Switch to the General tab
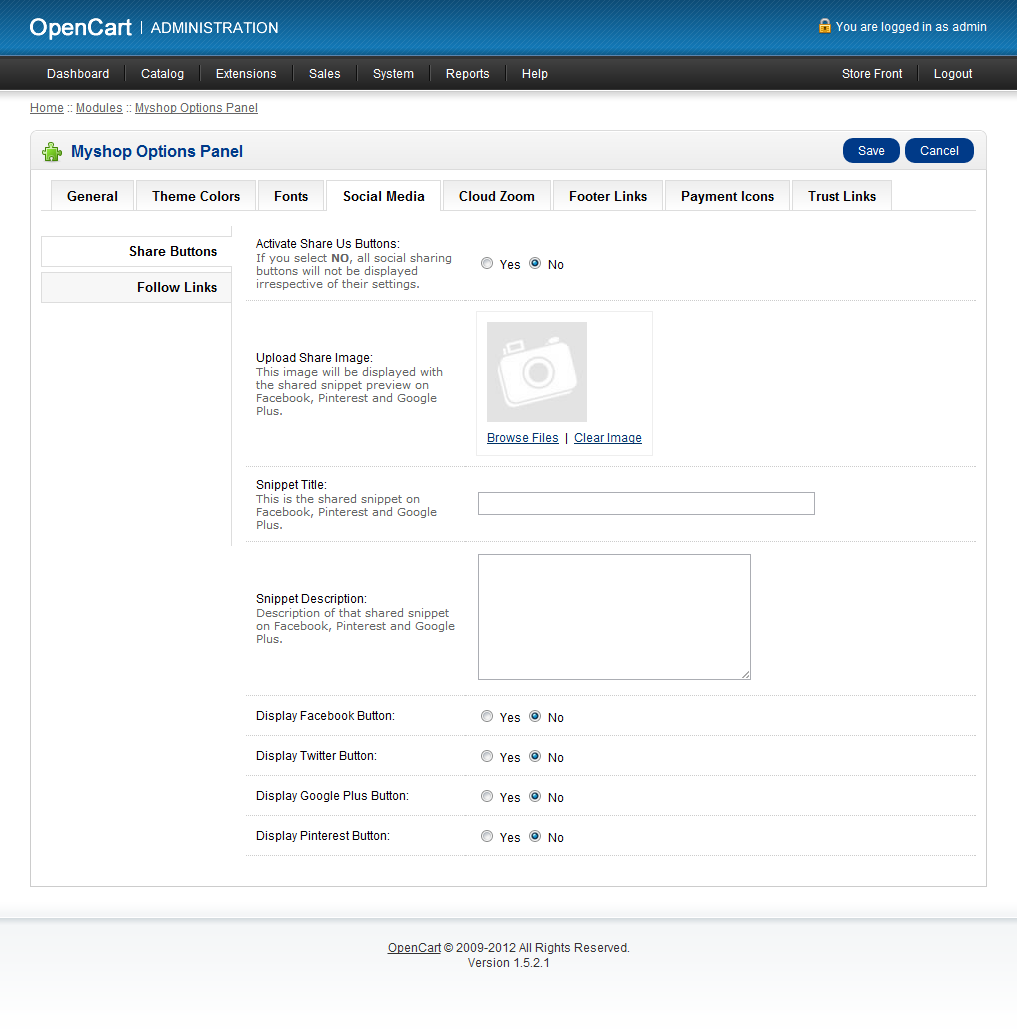Viewport: 1017px width, 1030px height. tap(92, 196)
